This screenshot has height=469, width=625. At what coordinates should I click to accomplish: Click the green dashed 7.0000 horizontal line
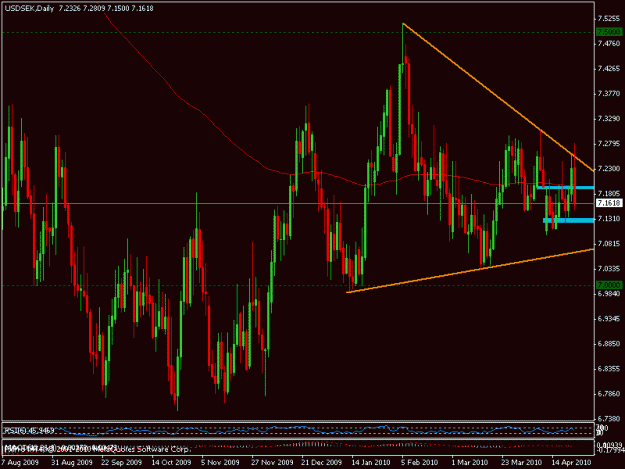(298, 285)
